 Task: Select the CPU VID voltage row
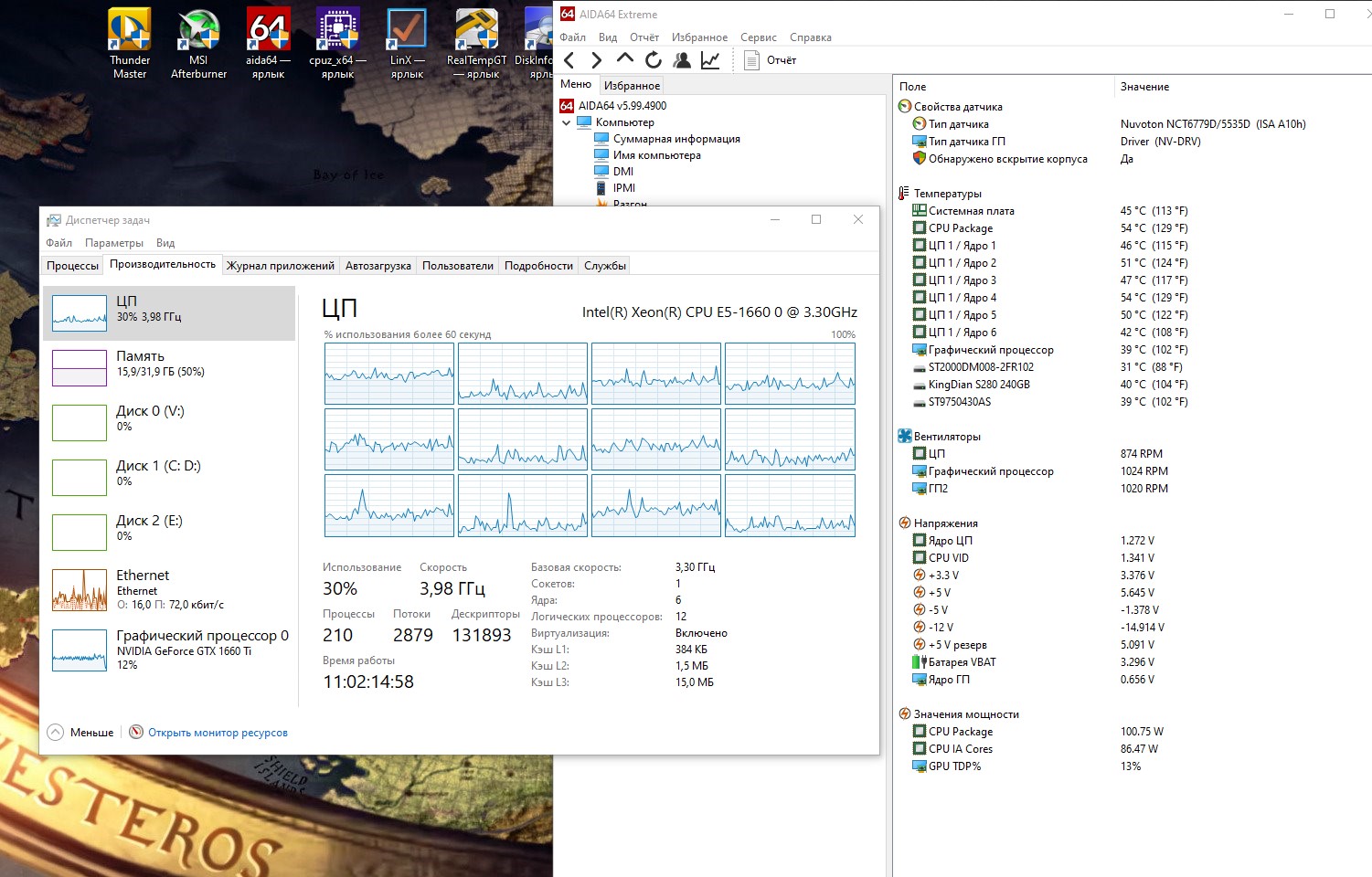(1132, 558)
